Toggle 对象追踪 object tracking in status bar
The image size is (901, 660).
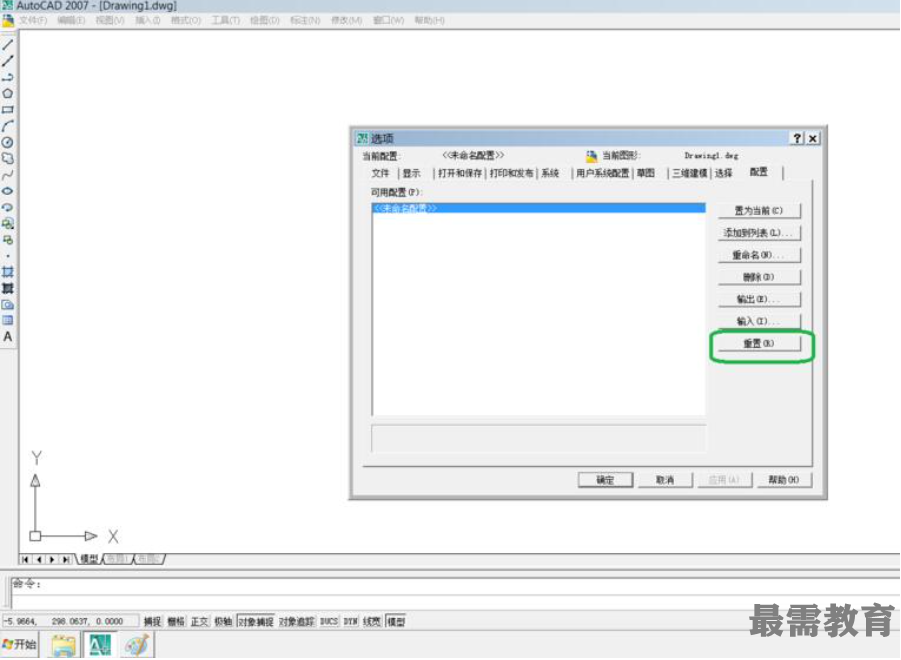pos(297,622)
